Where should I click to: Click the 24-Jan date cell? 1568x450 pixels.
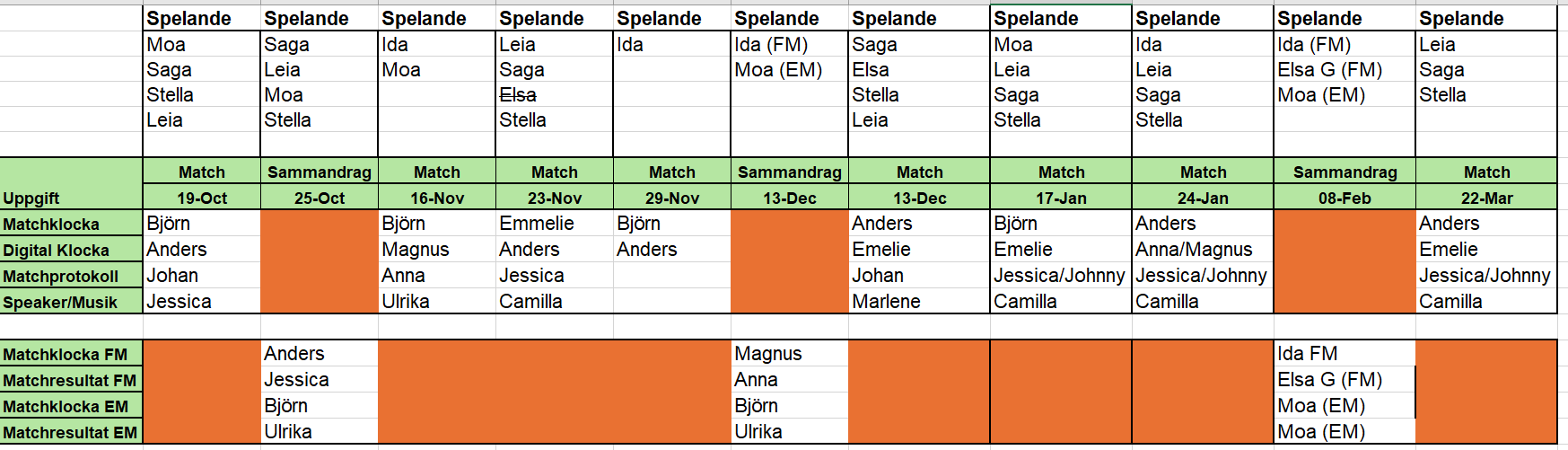click(1203, 199)
